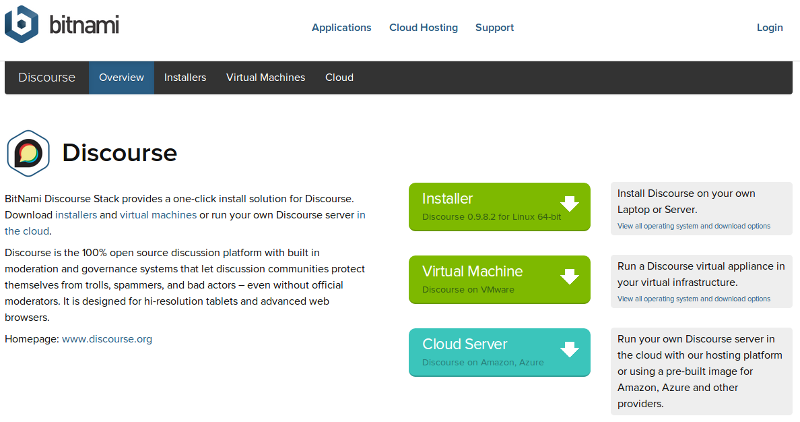Switch to the Installers tab
This screenshot has width=800, height=422.
(185, 78)
